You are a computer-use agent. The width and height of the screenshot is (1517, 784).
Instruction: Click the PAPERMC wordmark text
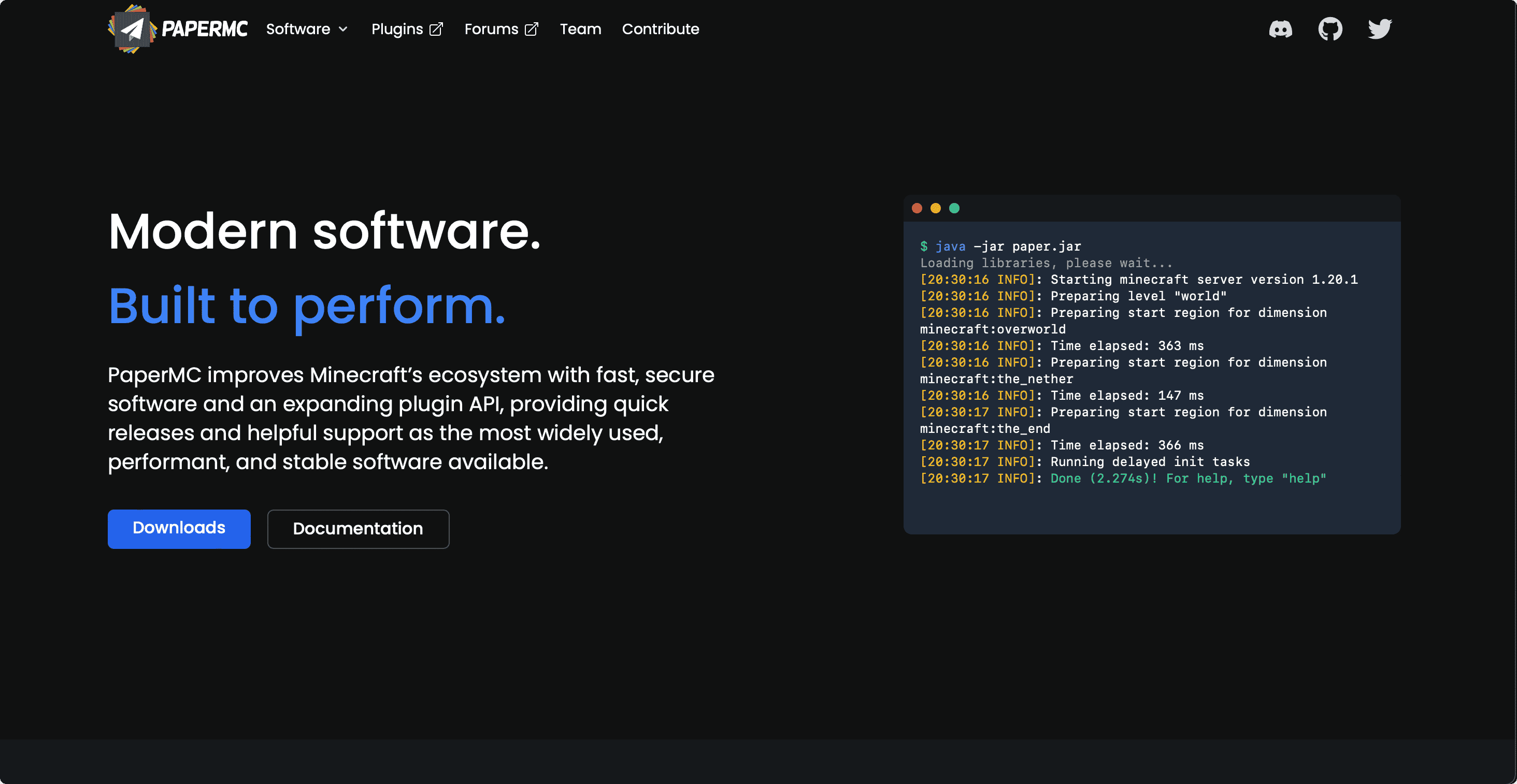coord(204,30)
